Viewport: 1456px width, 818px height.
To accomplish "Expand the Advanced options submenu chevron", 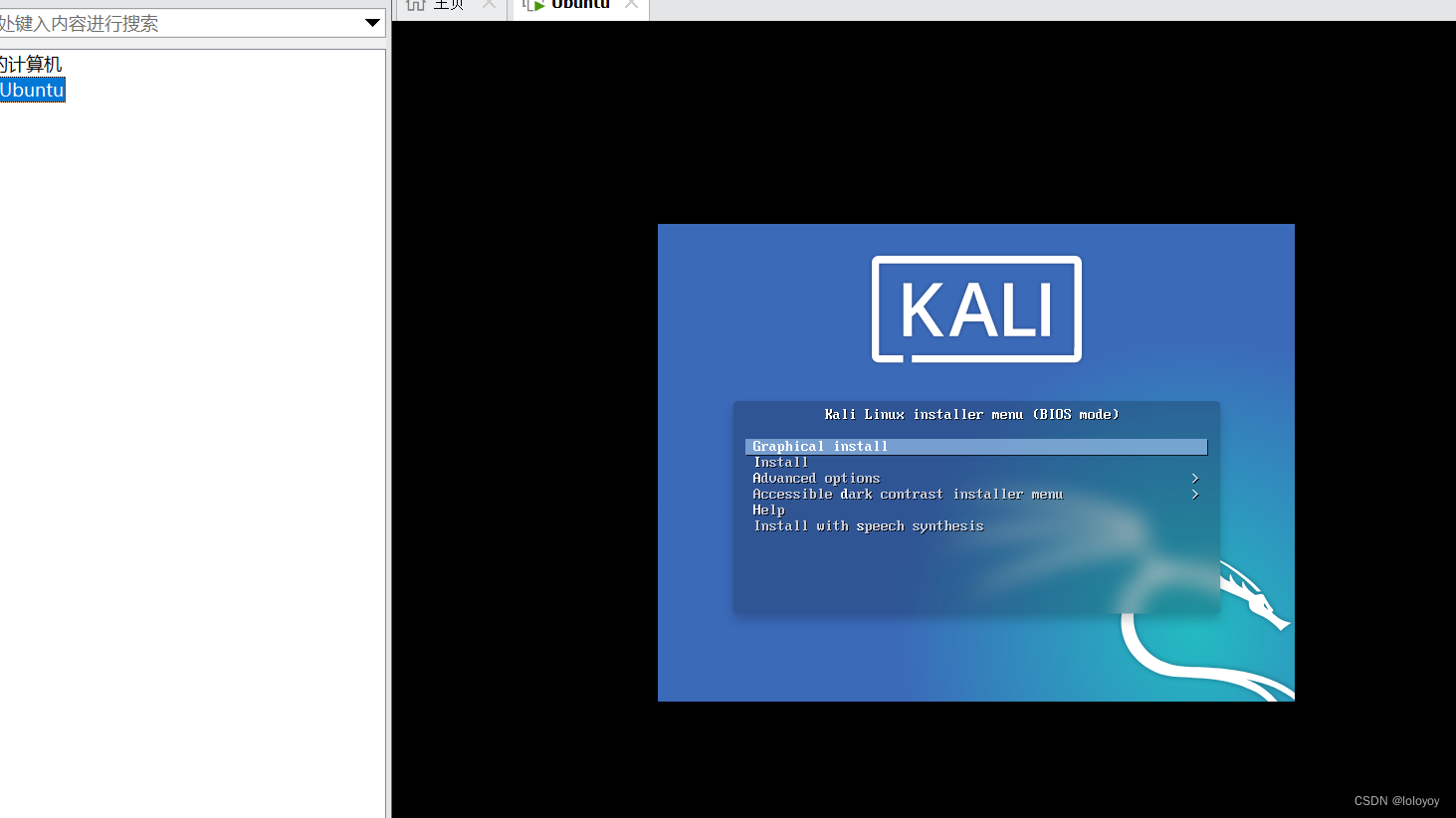I will tap(1194, 478).
